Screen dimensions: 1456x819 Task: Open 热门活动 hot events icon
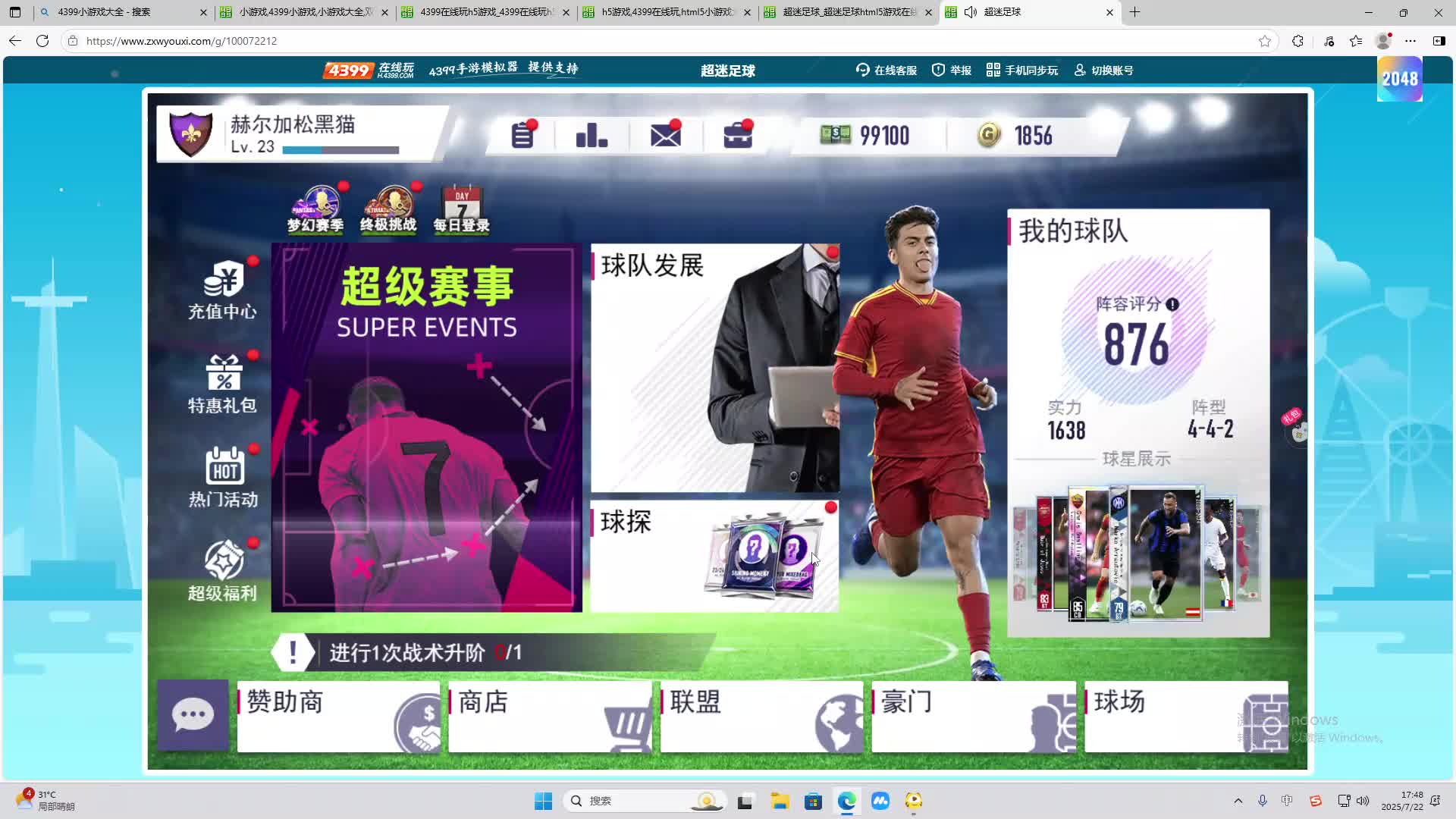(223, 479)
